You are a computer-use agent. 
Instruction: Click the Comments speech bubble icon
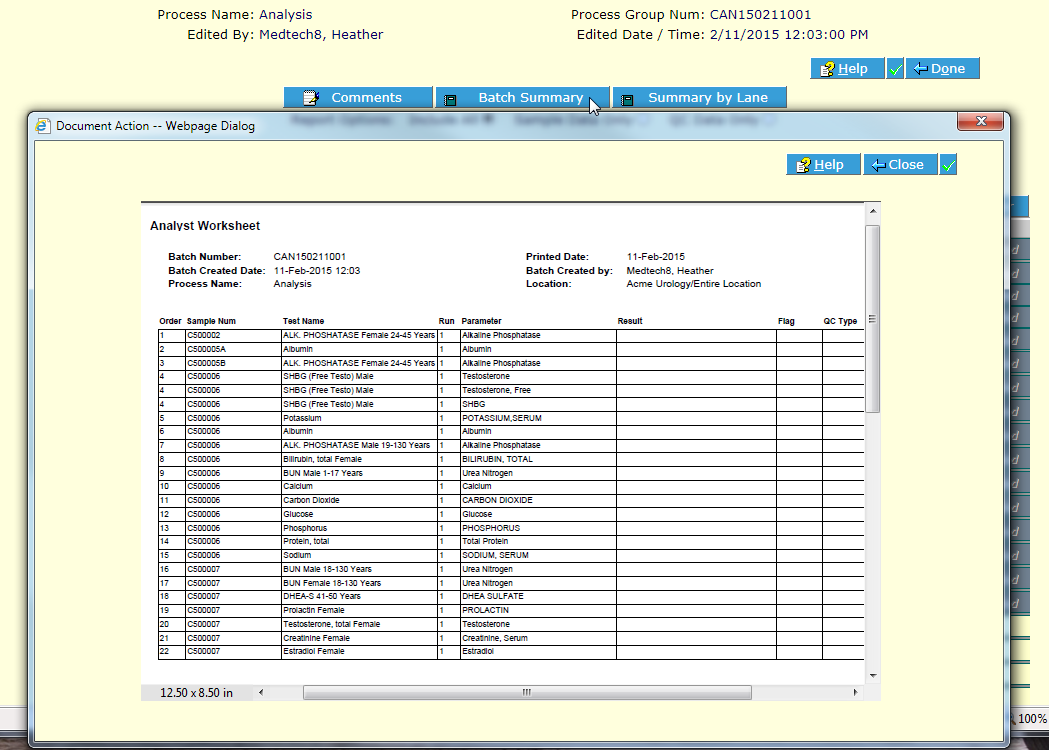(309, 97)
